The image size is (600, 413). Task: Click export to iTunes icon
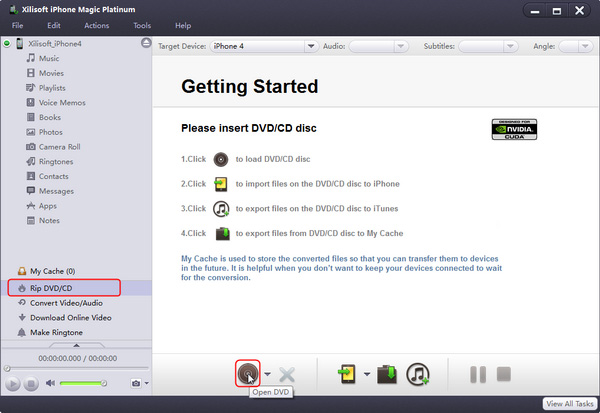point(419,373)
